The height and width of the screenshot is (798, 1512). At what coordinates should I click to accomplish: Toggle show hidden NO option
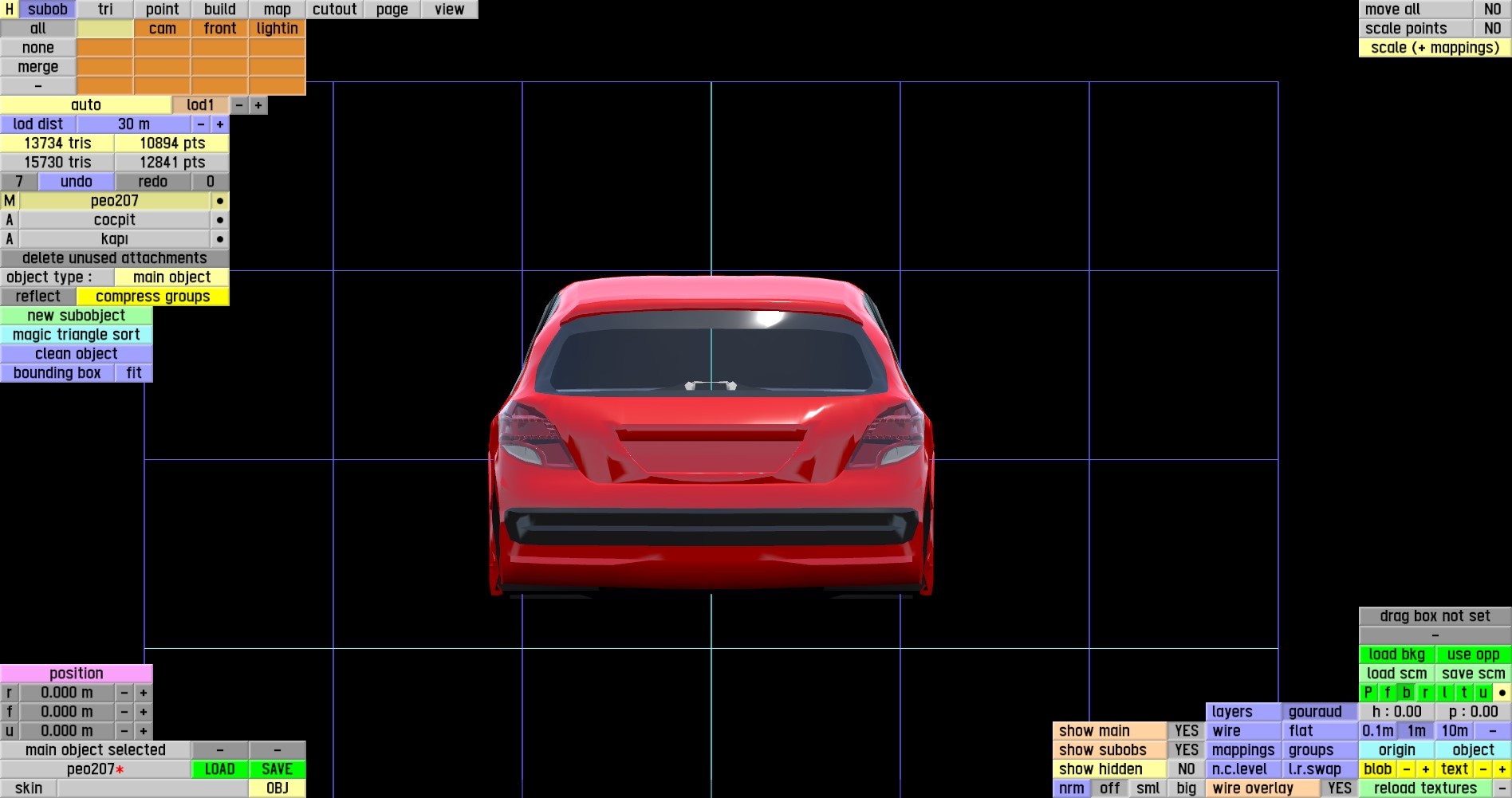(x=1187, y=769)
